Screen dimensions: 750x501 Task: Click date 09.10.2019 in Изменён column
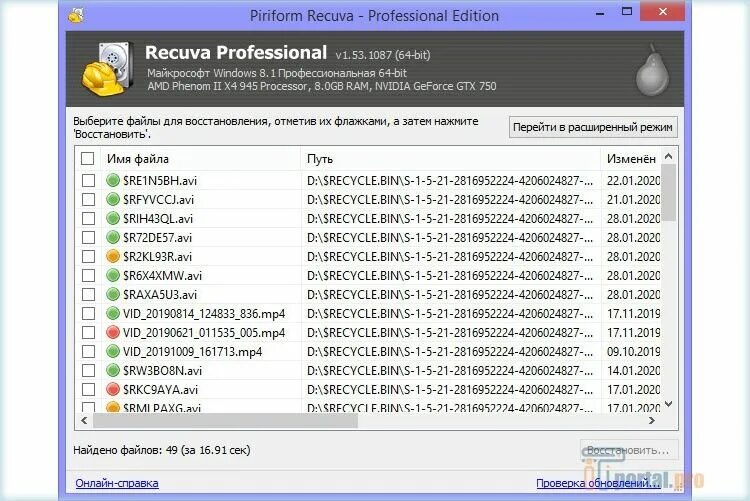pyautogui.click(x=633, y=352)
